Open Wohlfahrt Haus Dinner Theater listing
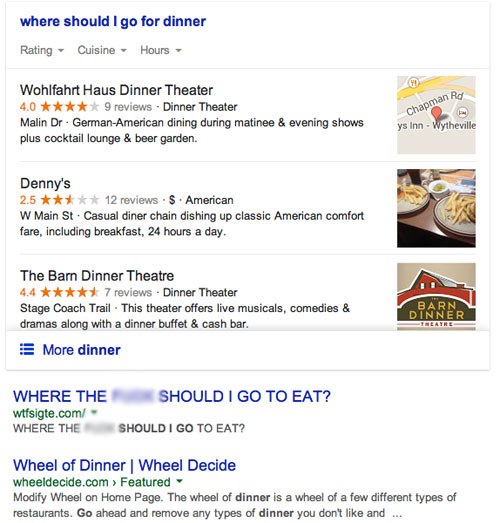This screenshot has width=500, height=523. pyautogui.click(x=116, y=90)
